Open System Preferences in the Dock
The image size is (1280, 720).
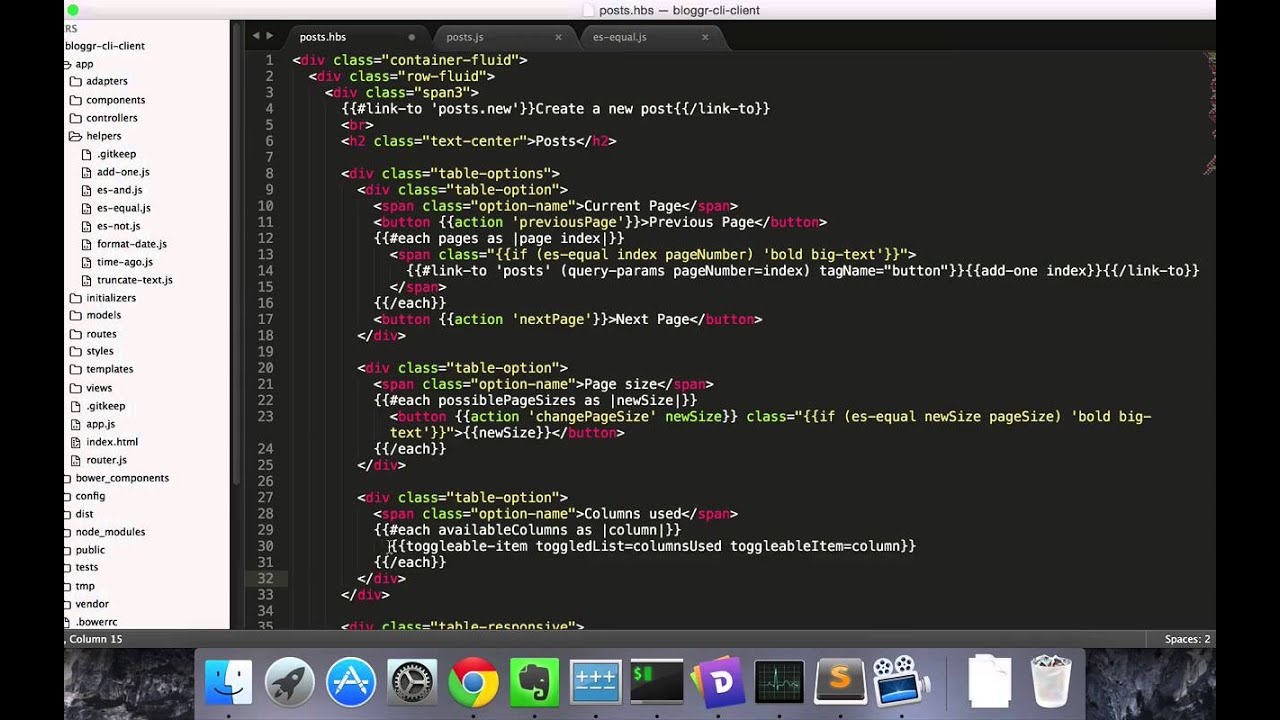click(412, 682)
